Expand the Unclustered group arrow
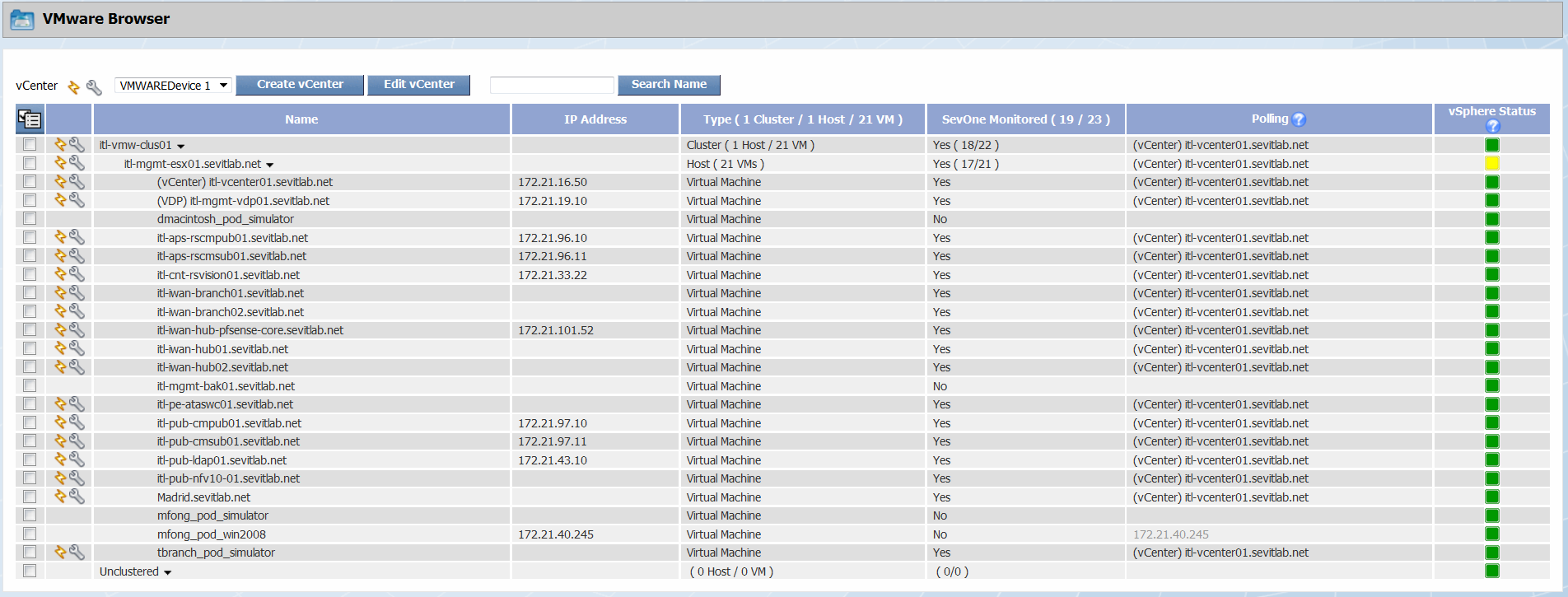 pyautogui.click(x=168, y=573)
